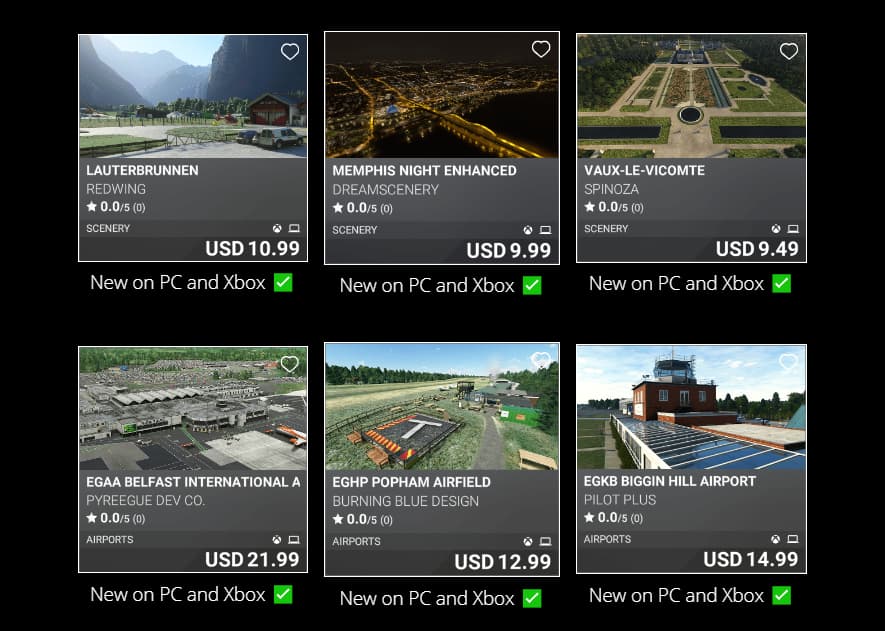Toggle green checkbox under EGKB Biggin Hill

coord(781,595)
